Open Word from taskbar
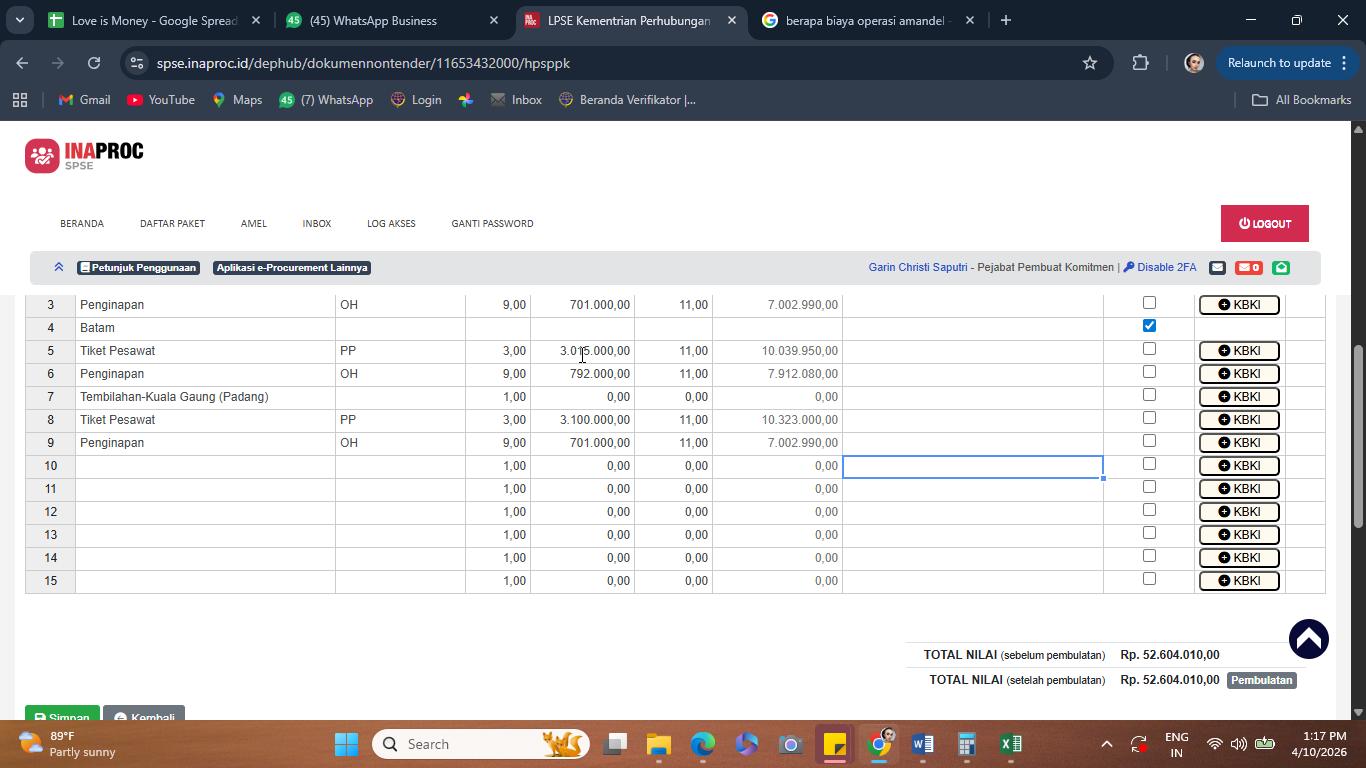The height and width of the screenshot is (768, 1366). (923, 744)
